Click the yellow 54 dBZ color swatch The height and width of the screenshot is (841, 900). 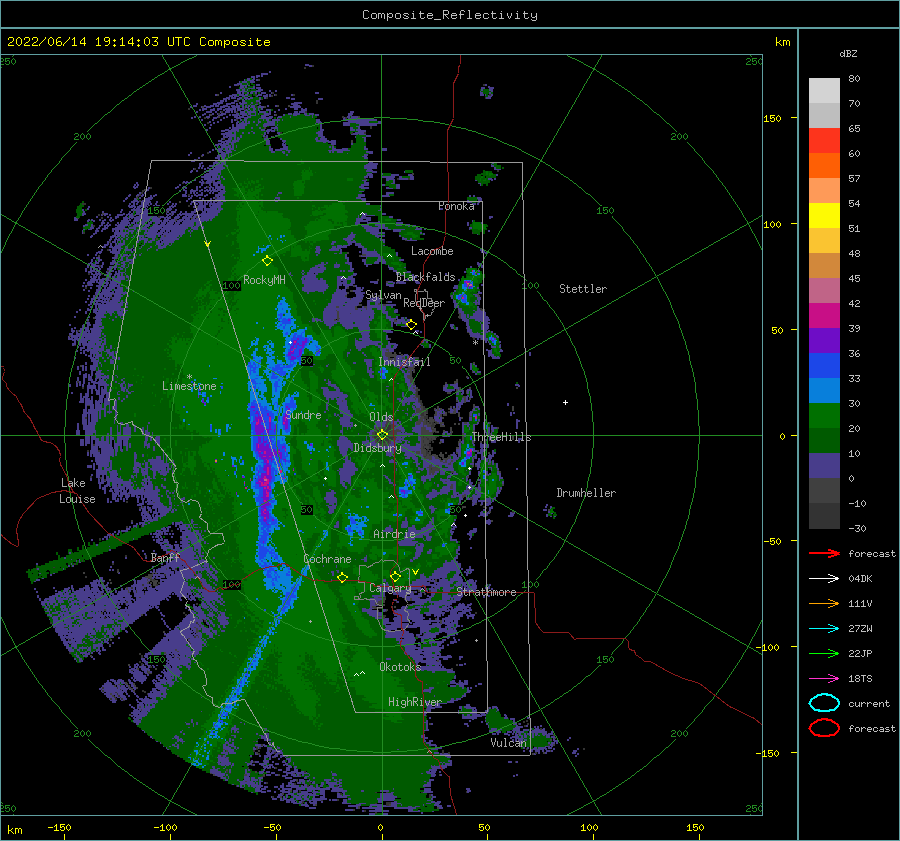tap(824, 215)
